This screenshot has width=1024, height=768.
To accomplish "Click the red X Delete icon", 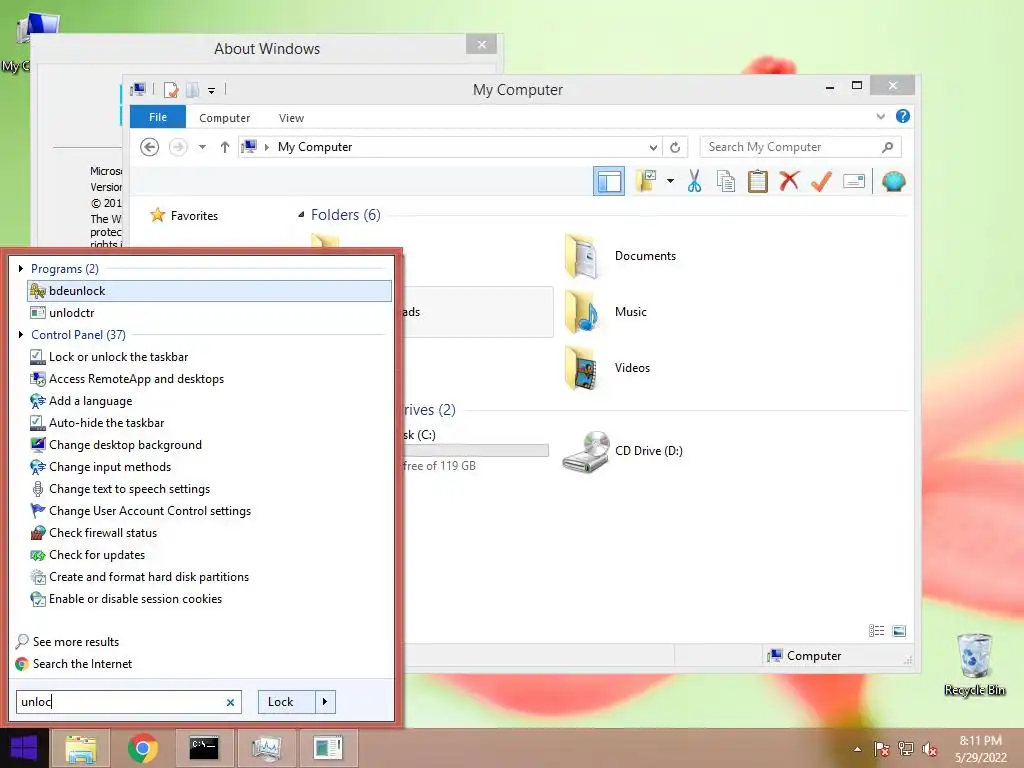I will 789,181.
